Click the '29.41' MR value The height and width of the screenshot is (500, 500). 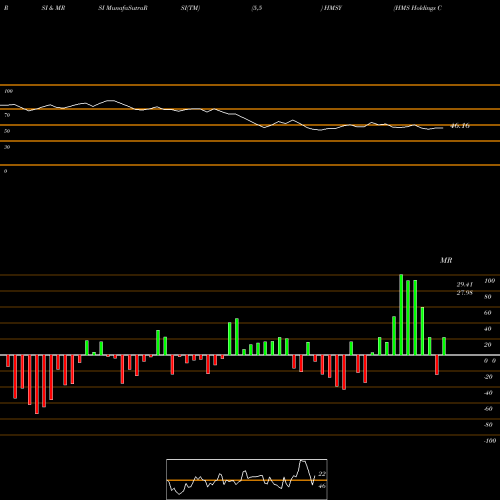(465, 285)
